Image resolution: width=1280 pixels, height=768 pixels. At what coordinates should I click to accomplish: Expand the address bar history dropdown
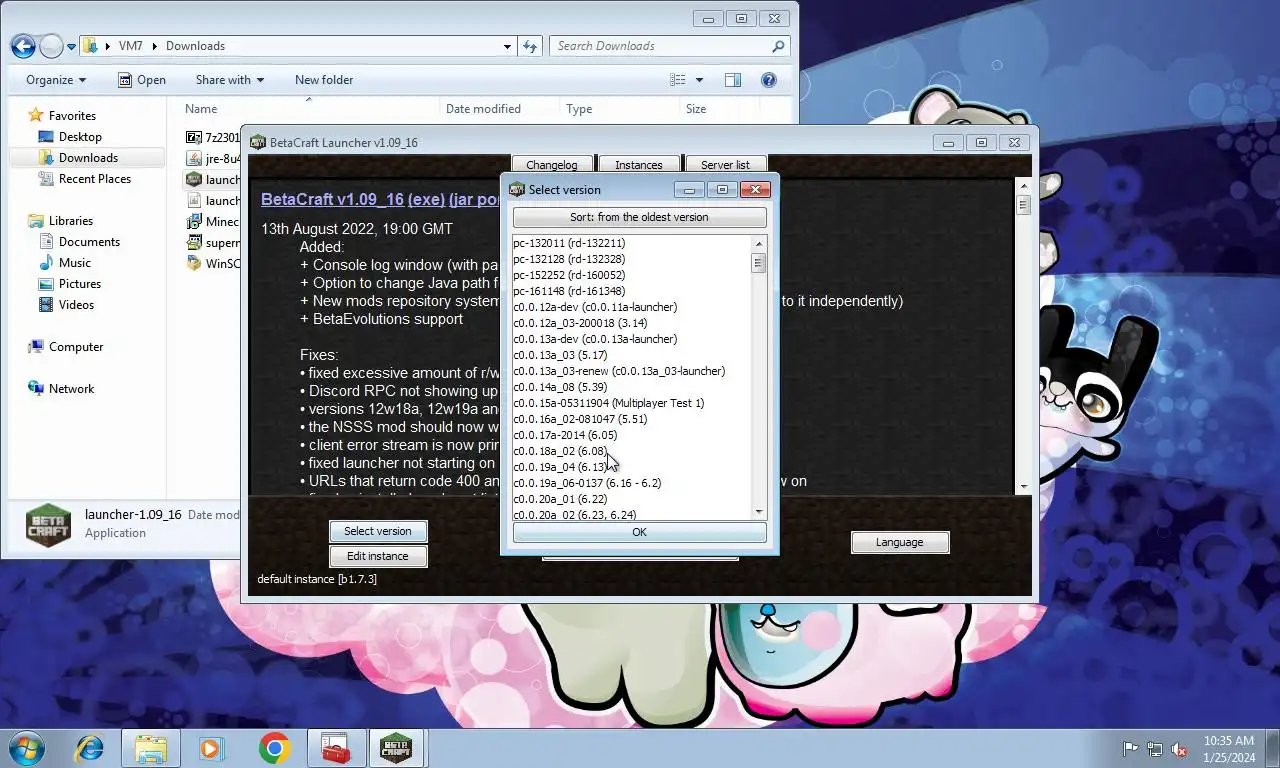point(508,46)
